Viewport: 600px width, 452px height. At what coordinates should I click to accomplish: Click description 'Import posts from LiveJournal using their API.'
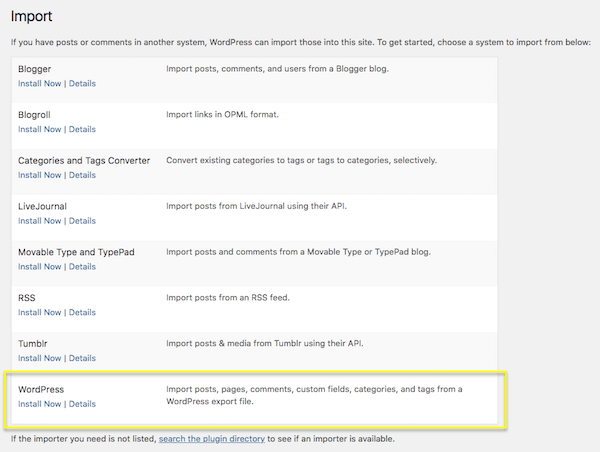point(256,206)
